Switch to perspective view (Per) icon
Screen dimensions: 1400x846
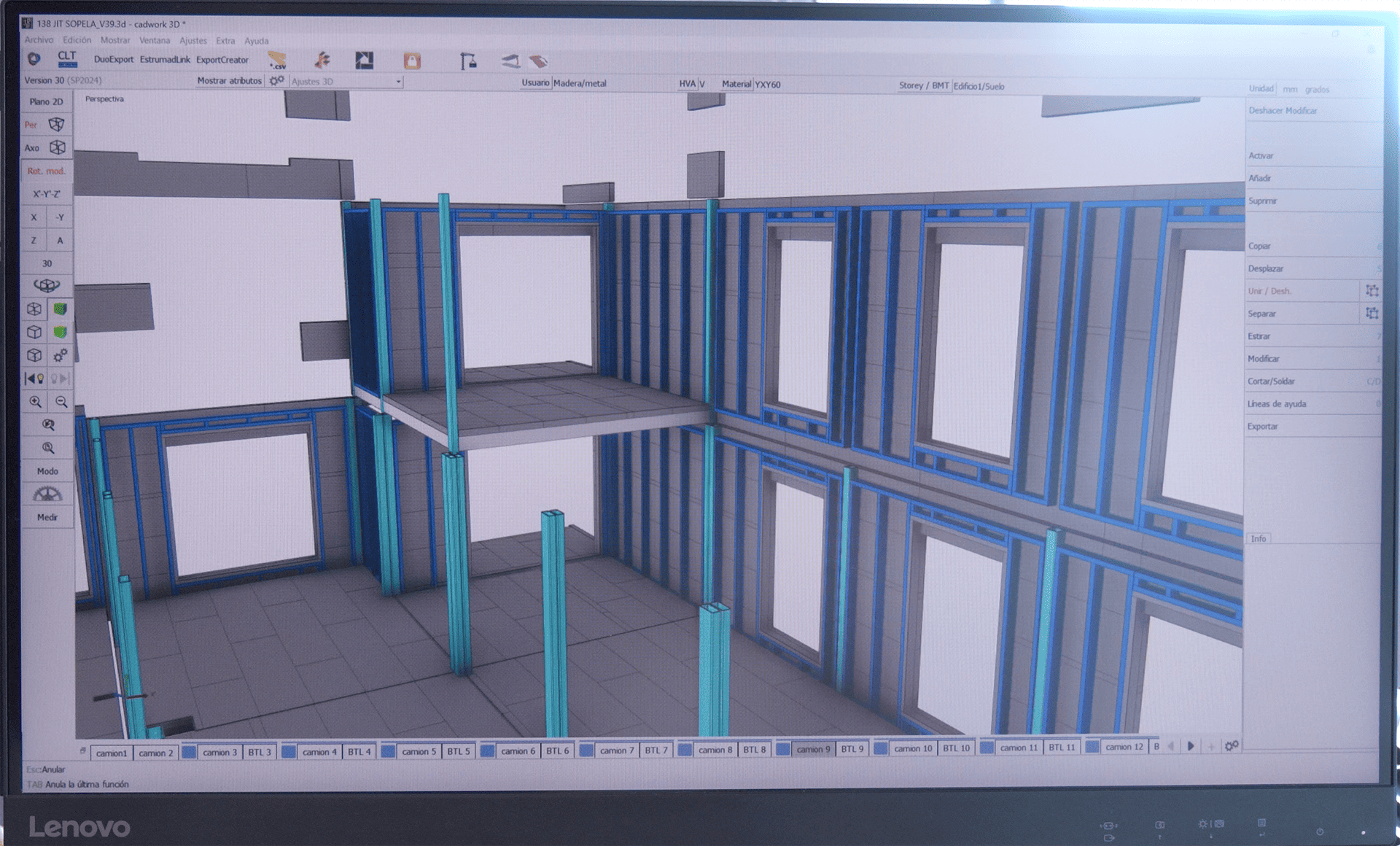(x=56, y=125)
